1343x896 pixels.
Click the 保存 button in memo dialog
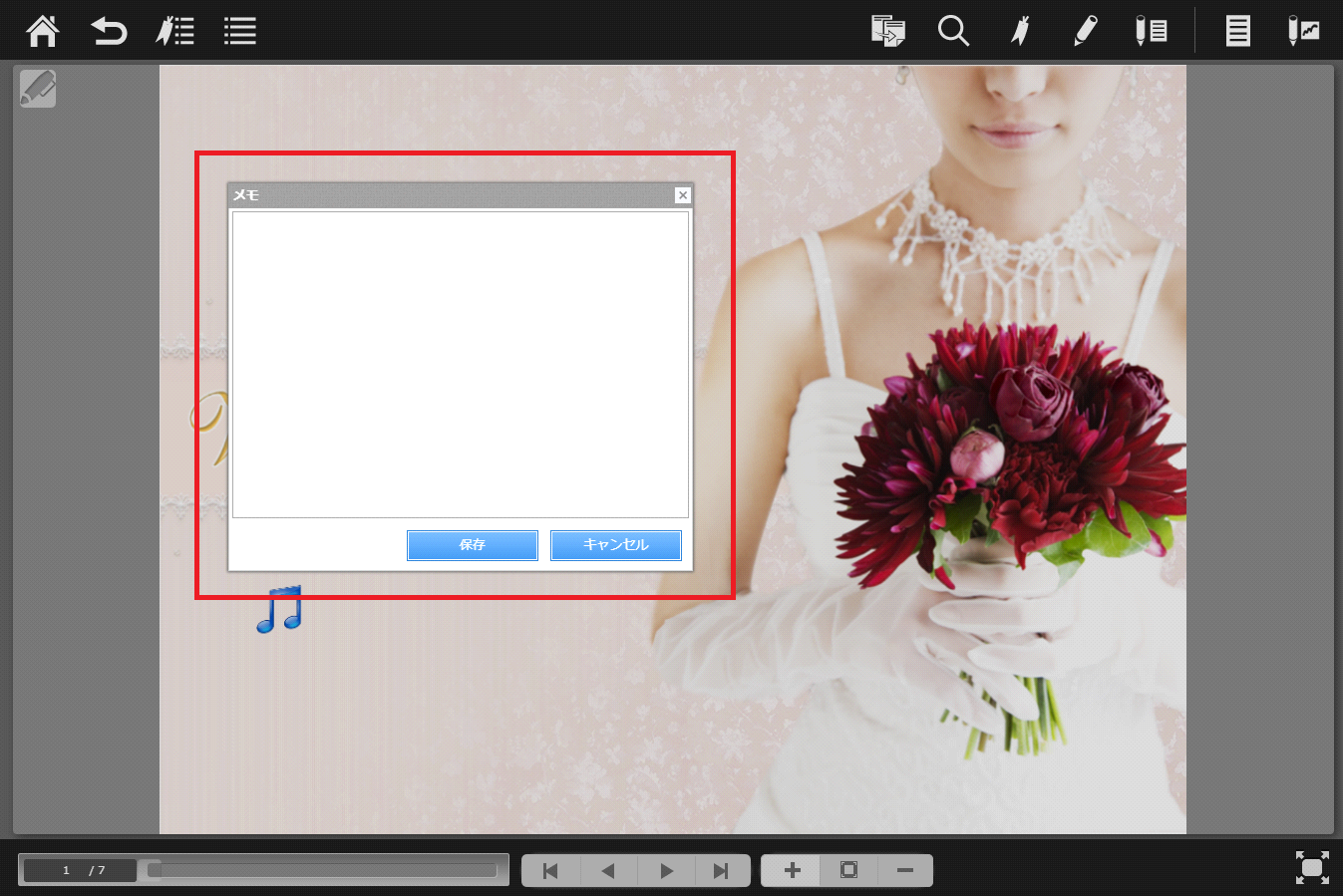point(472,545)
